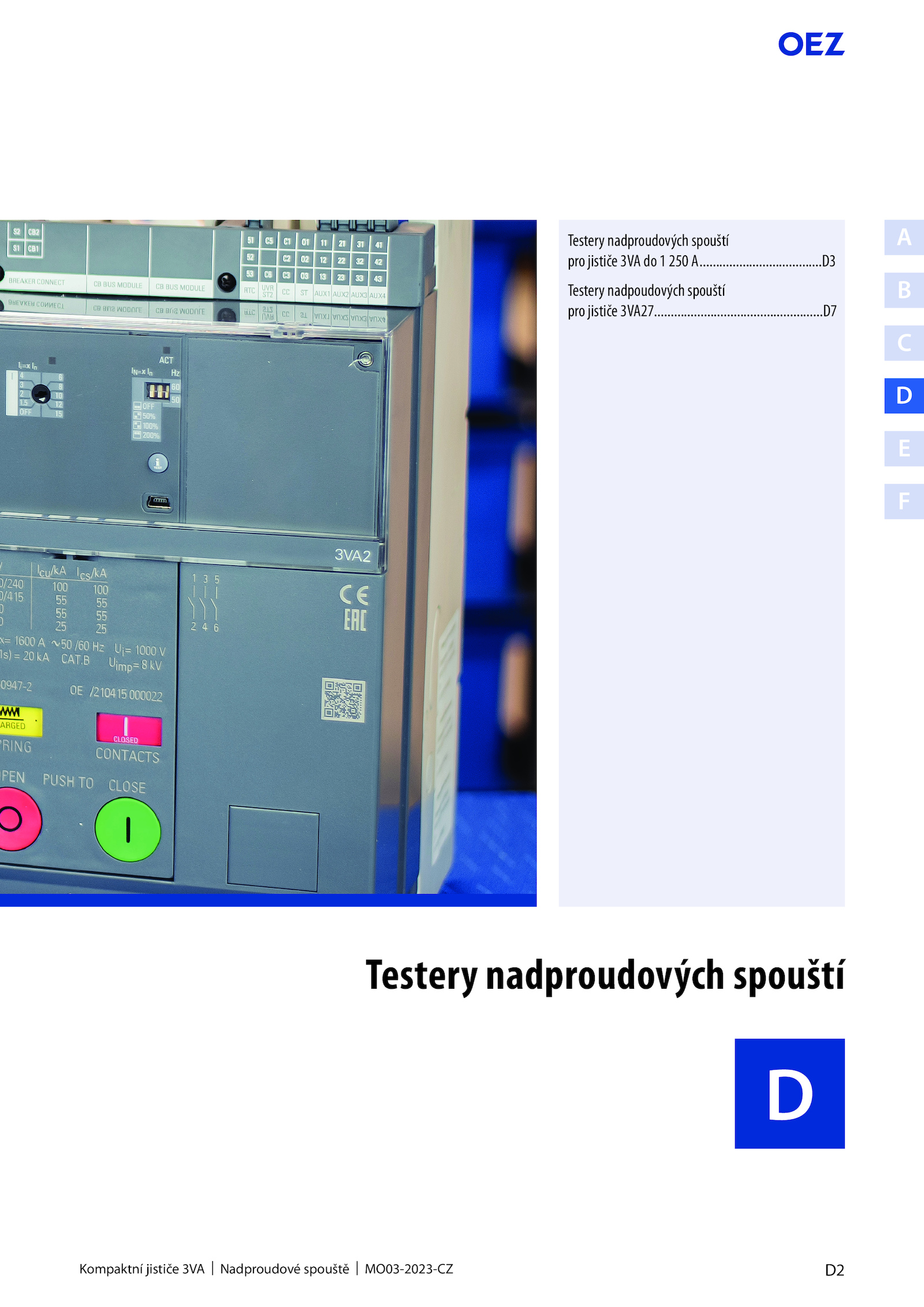
Task: Click the contact diagram numbered 1 3 5
Action: click(205, 604)
